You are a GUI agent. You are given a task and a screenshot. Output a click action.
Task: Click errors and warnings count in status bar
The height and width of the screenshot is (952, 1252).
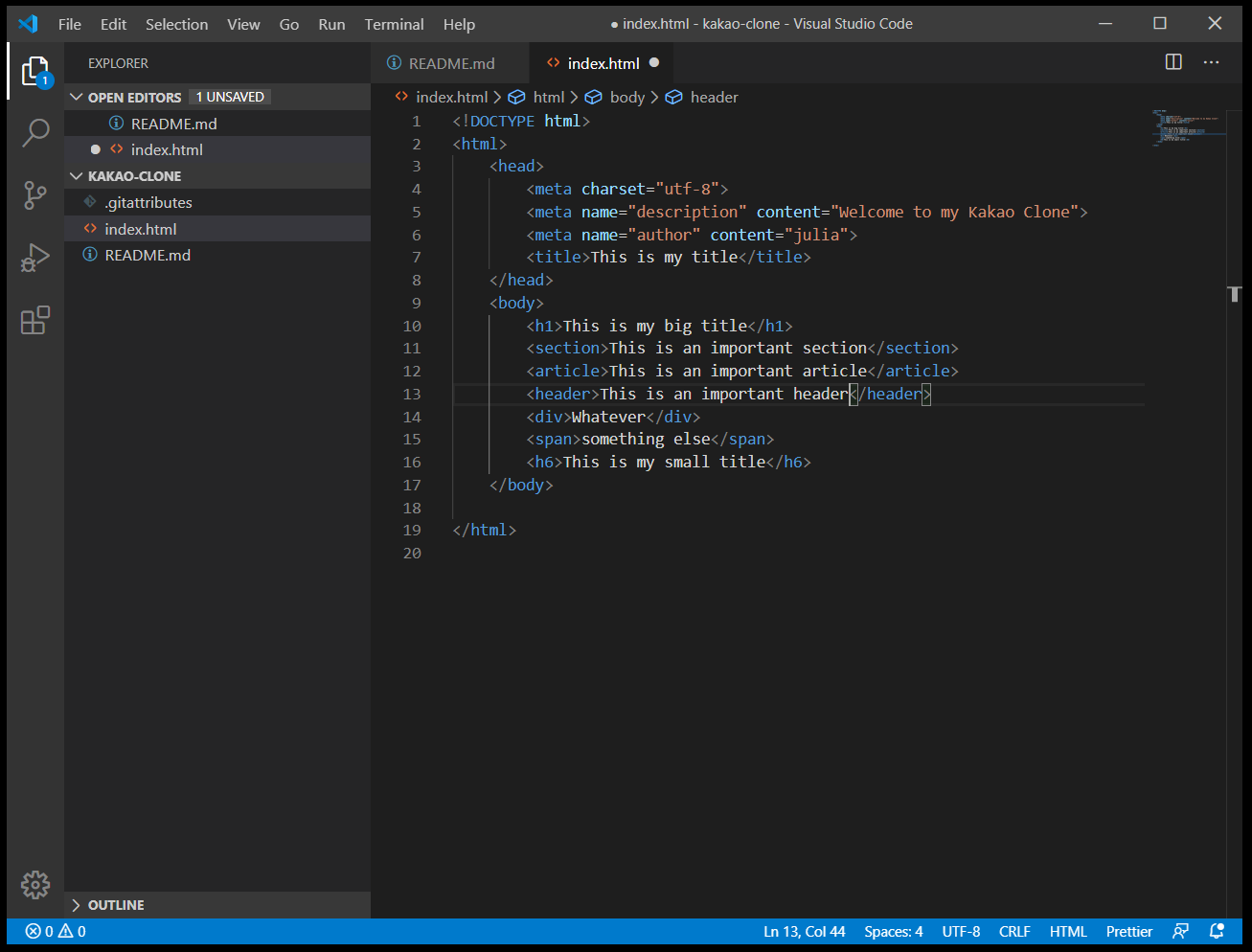(x=56, y=931)
